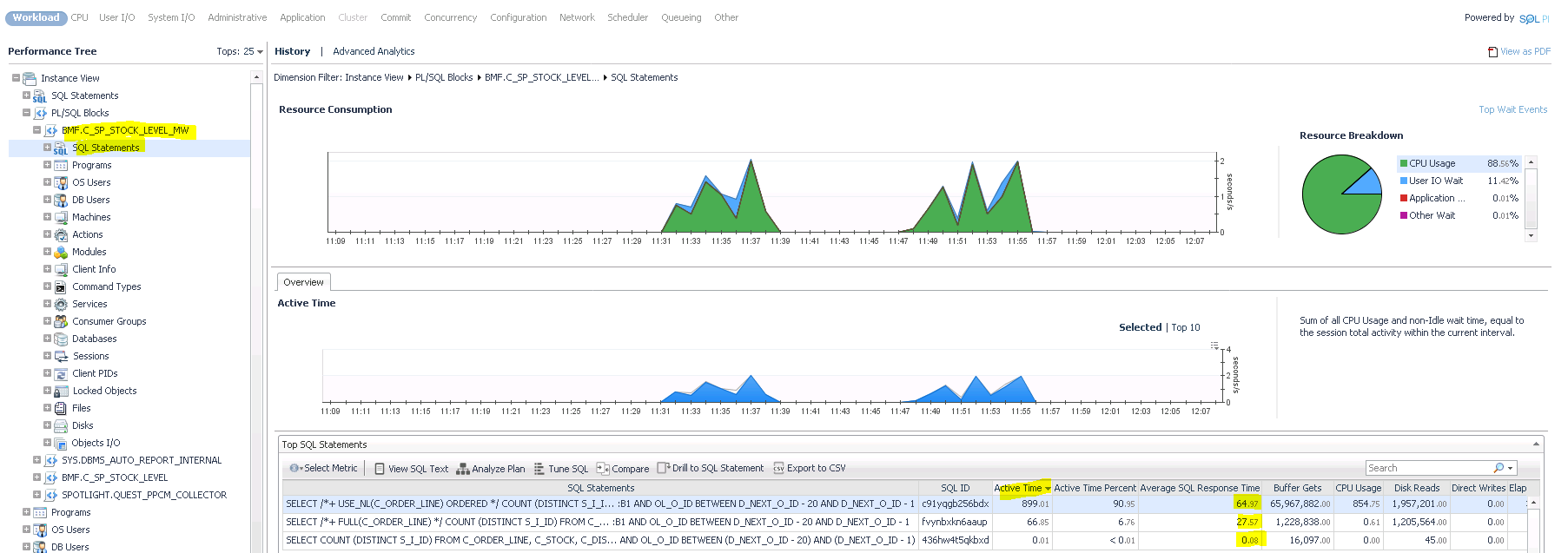Click the green CPU Usage color swatch
Screen dimensions: 1568x553
click(1404, 163)
